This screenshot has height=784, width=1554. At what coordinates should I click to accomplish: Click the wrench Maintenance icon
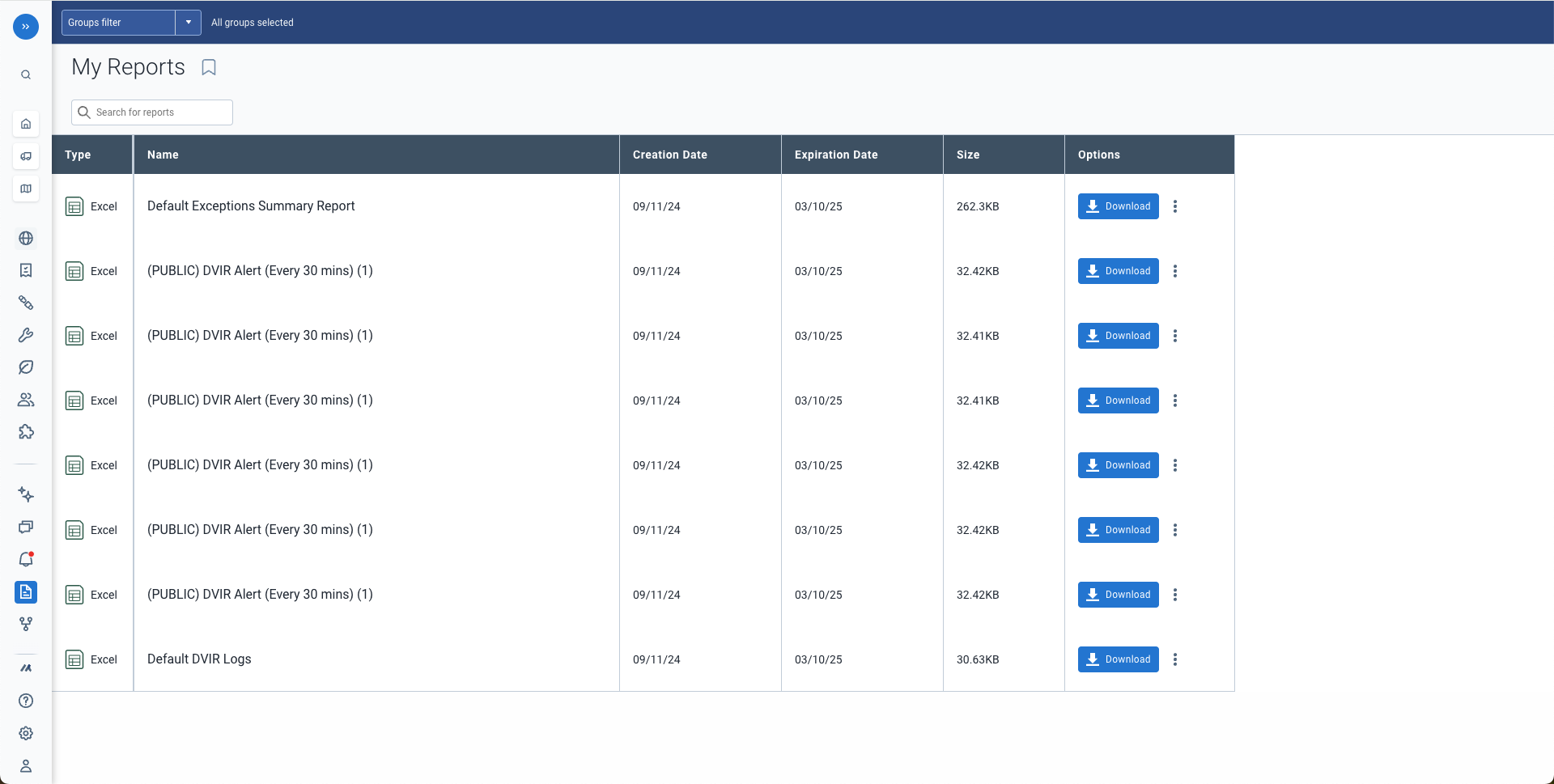point(25,335)
